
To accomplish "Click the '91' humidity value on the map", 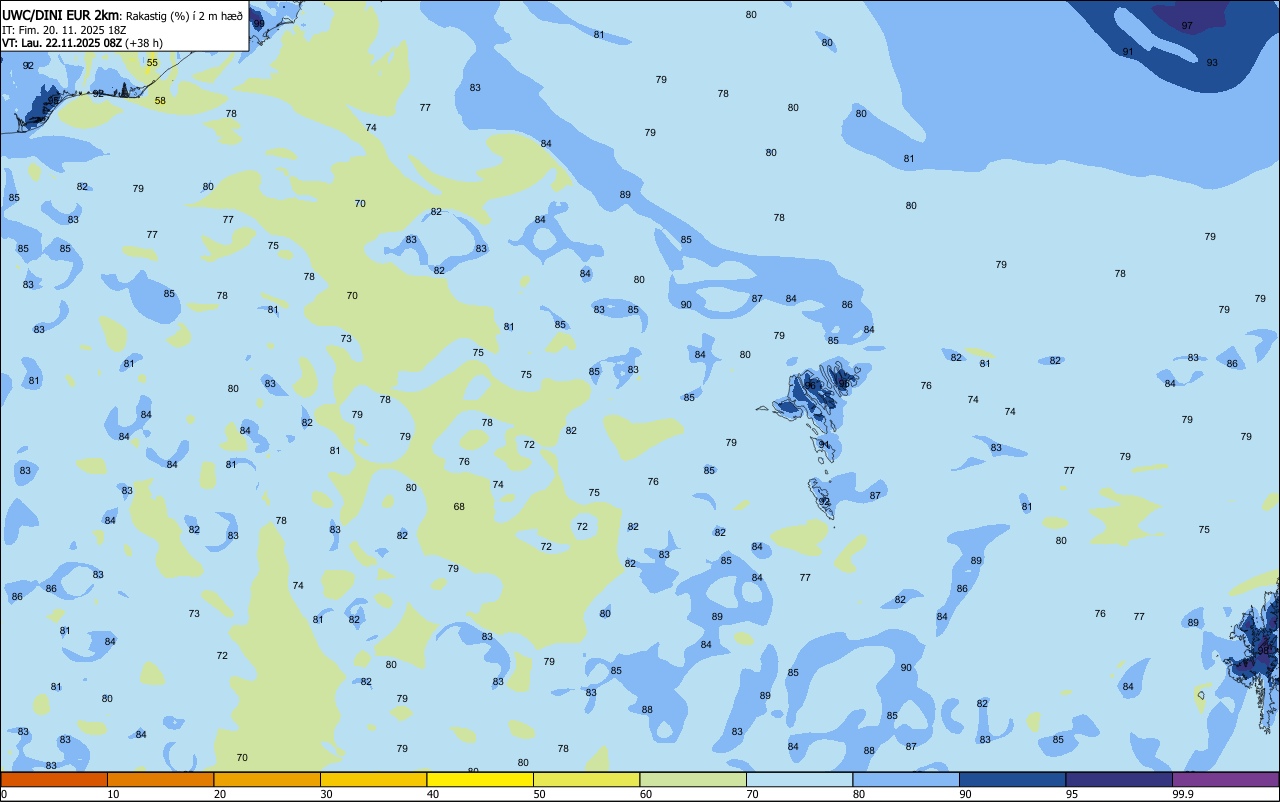I will pyautogui.click(x=1128, y=51).
